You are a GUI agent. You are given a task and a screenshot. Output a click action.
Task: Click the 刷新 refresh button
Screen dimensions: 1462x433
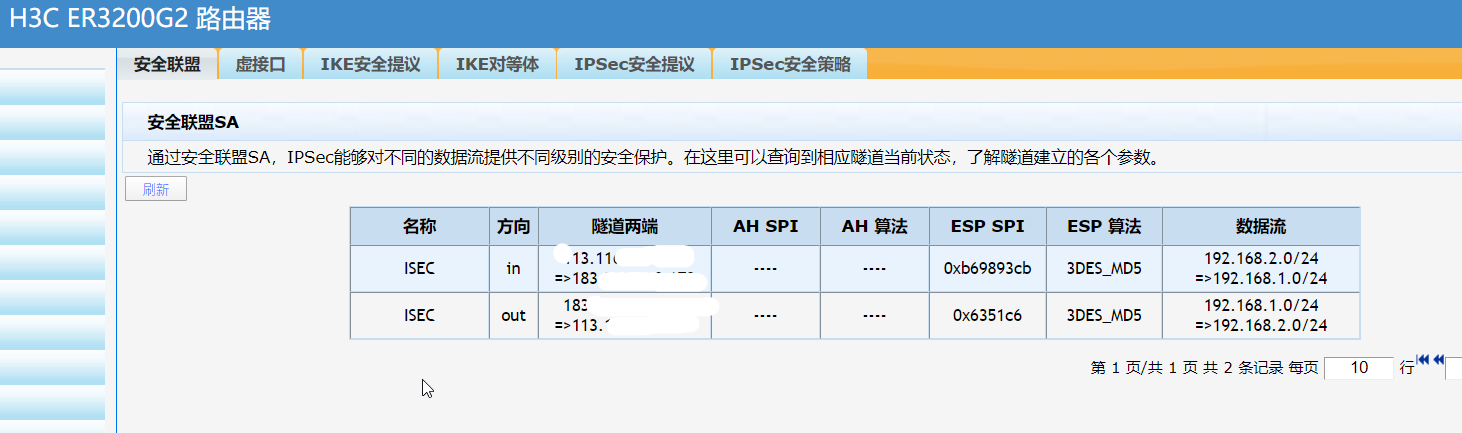tap(156, 189)
